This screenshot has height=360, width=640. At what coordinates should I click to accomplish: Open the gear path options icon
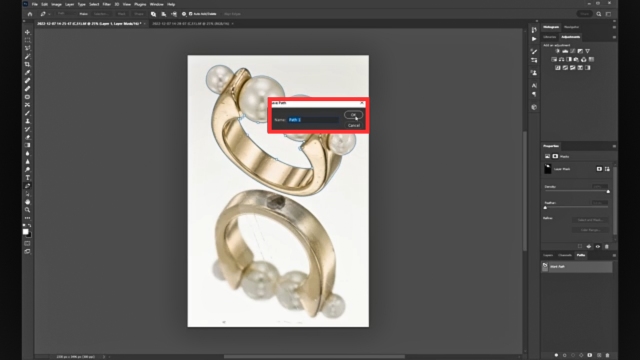(184, 14)
